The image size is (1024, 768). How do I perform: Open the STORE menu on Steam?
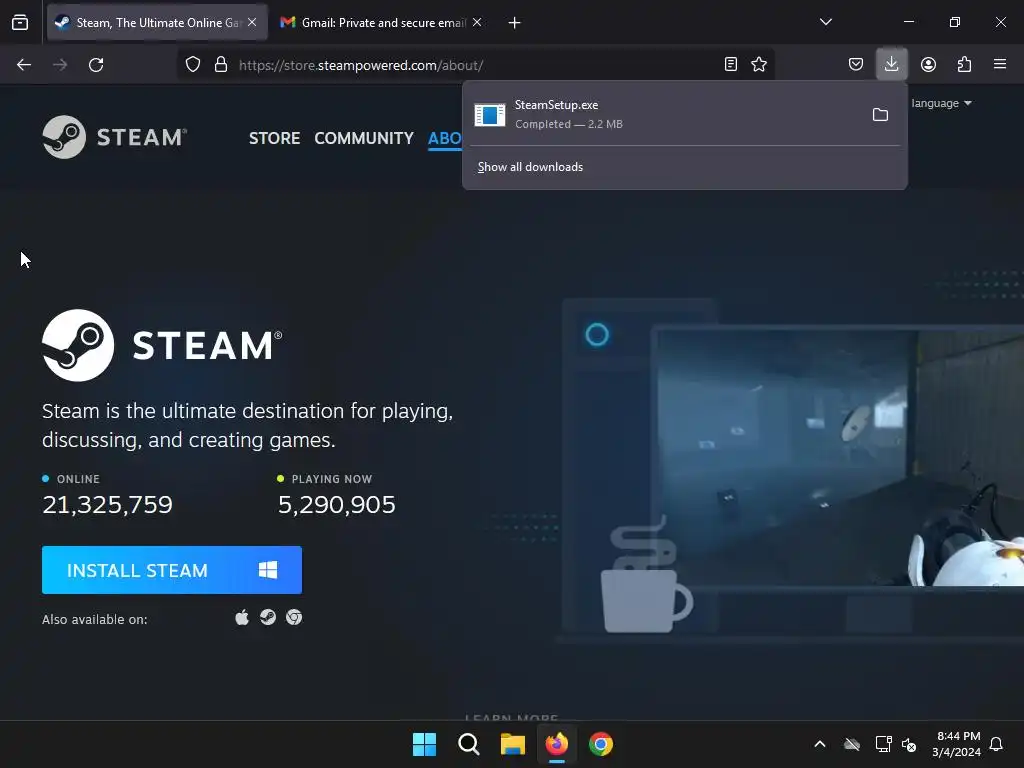274,138
